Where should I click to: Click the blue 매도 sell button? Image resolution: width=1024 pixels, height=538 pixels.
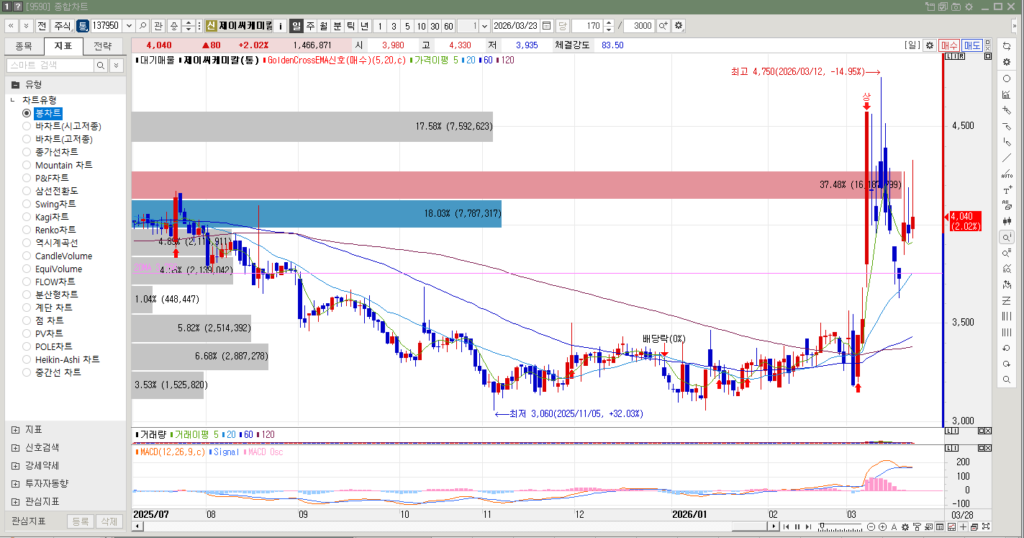972,45
